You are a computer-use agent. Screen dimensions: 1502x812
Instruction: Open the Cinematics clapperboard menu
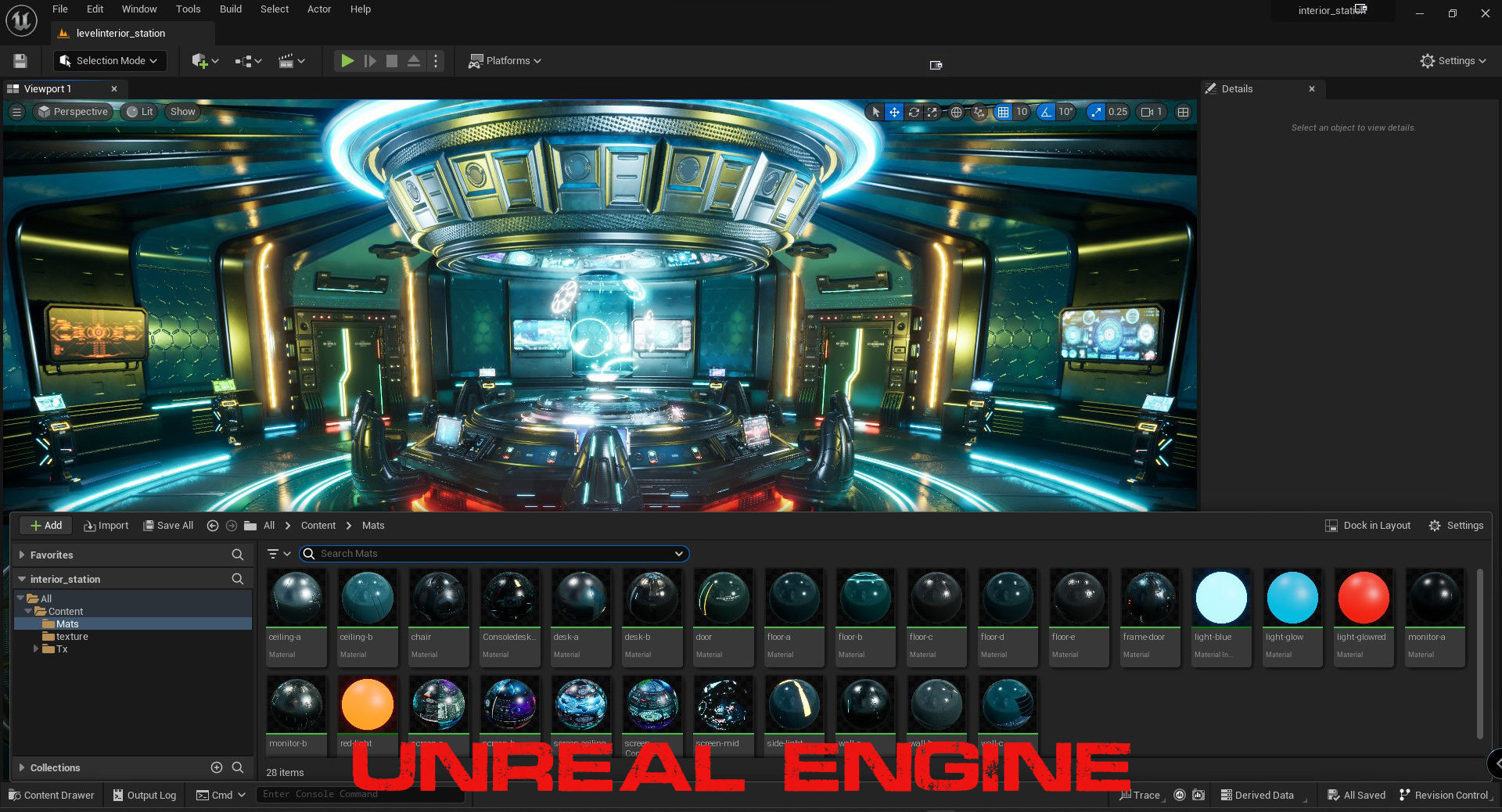pyautogui.click(x=291, y=61)
